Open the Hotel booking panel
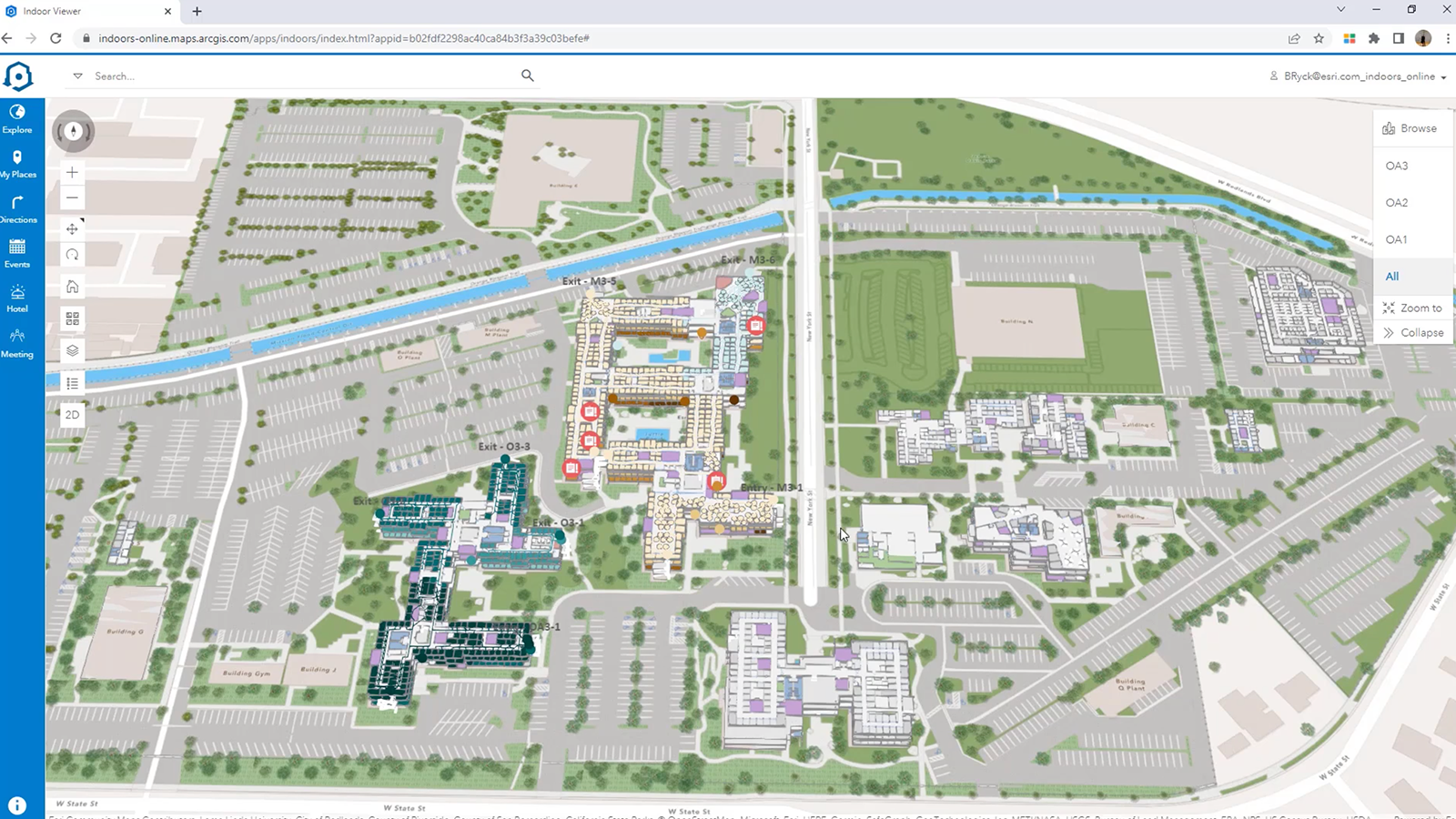1456x819 pixels. (17, 298)
